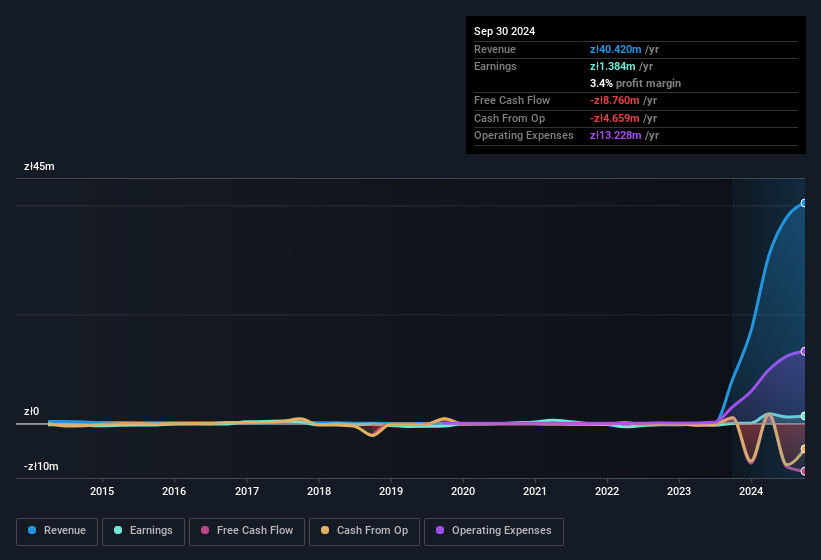Viewport: 821px width, 560px height.
Task: Toggle the Operating Expenses legend button
Action: [493, 531]
